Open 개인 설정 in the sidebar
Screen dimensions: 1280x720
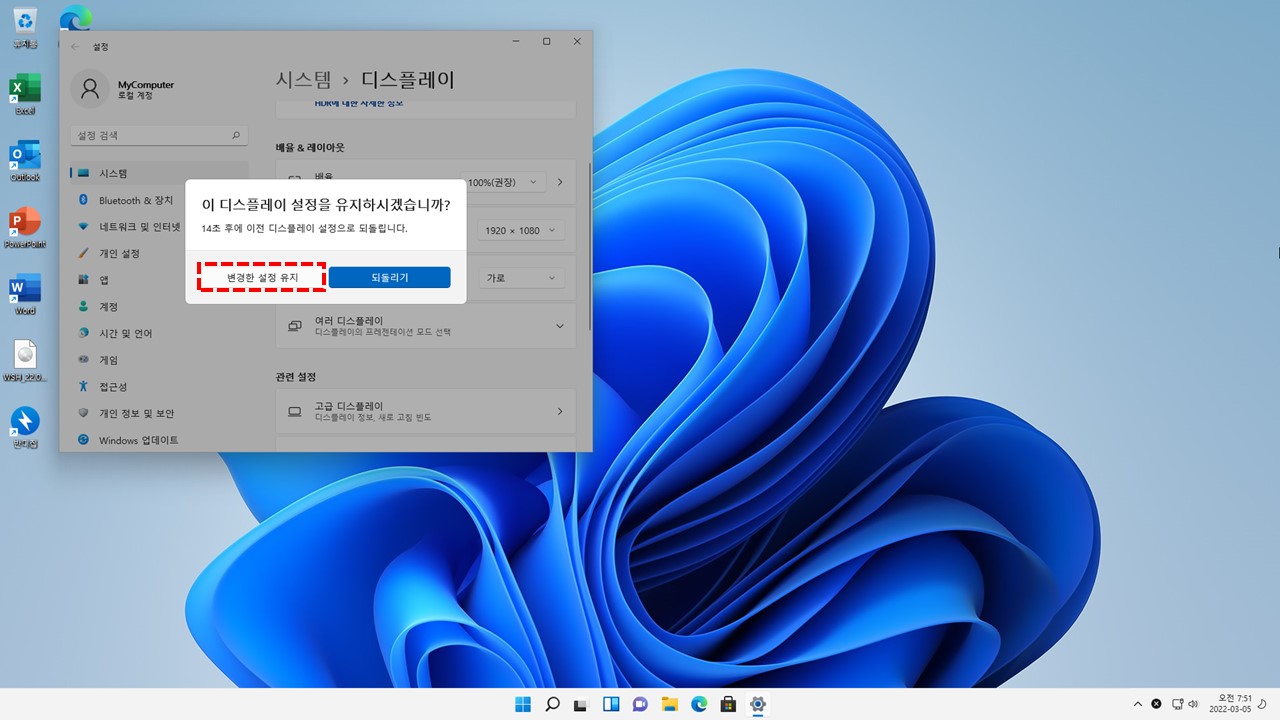coord(159,253)
